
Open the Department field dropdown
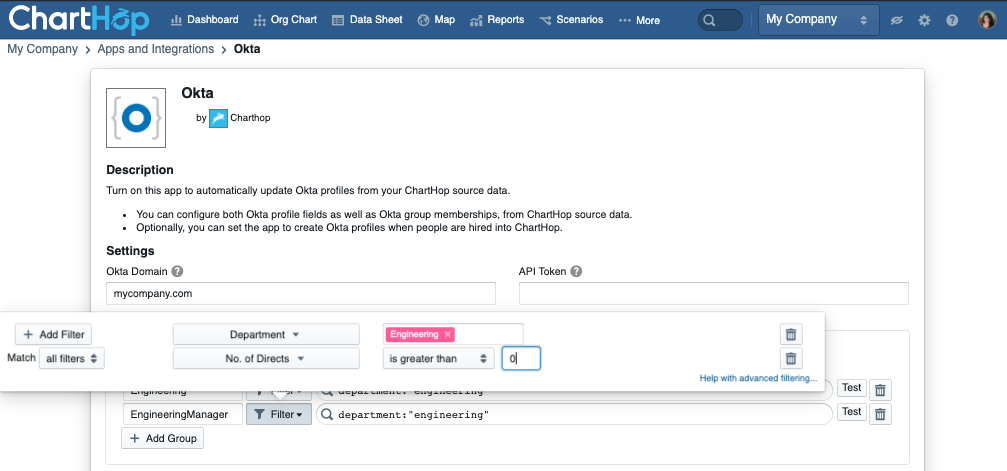266,335
